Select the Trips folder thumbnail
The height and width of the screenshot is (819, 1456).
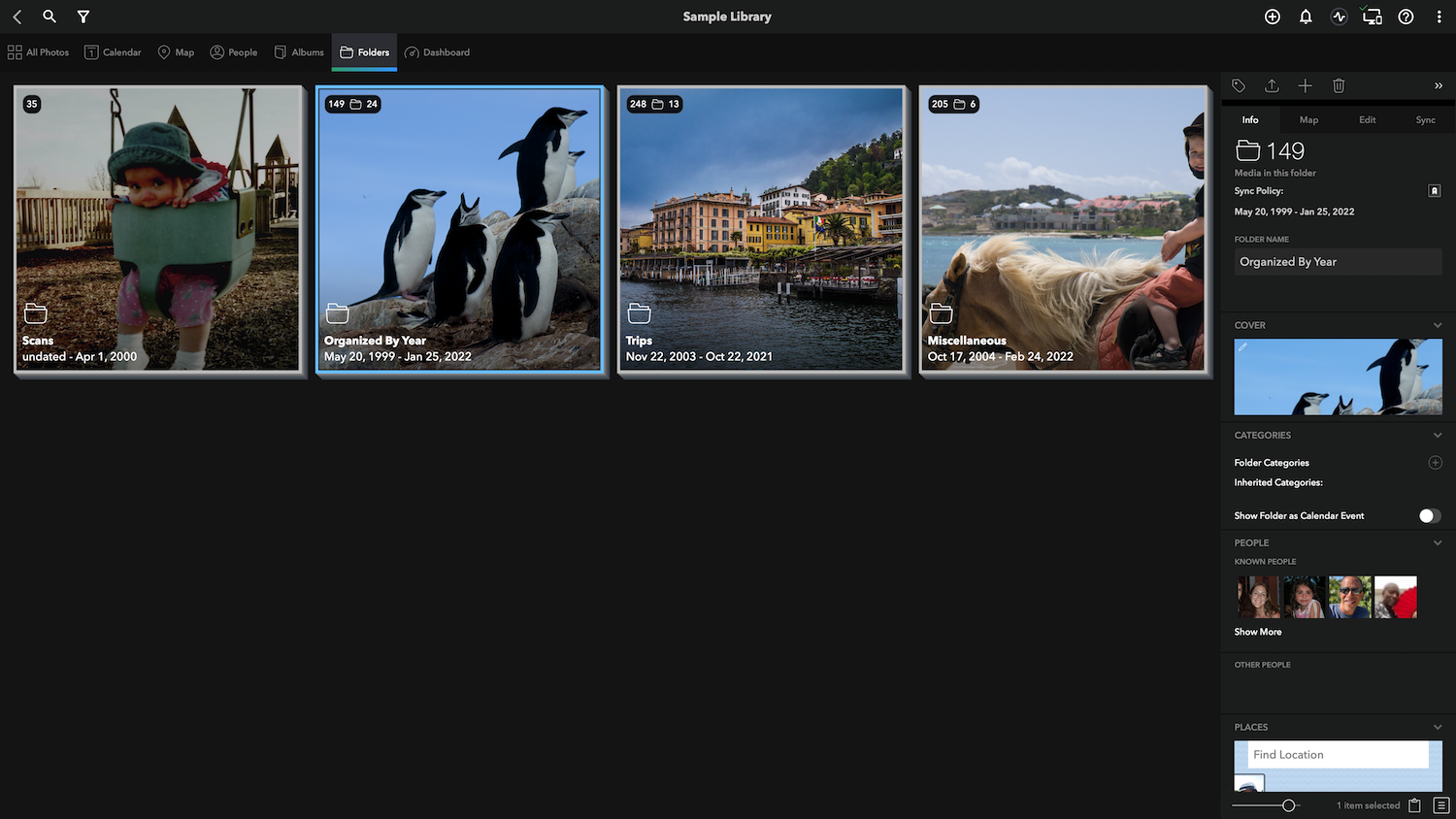[x=761, y=229]
